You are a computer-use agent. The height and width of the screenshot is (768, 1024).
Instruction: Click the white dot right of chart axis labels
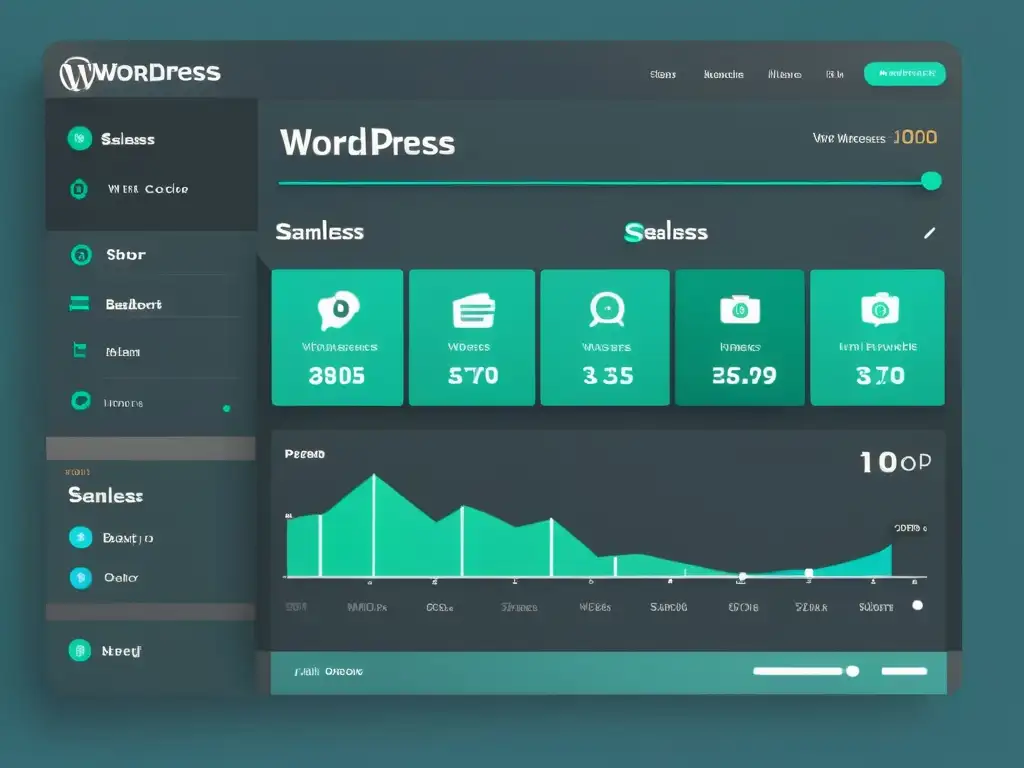tap(918, 605)
